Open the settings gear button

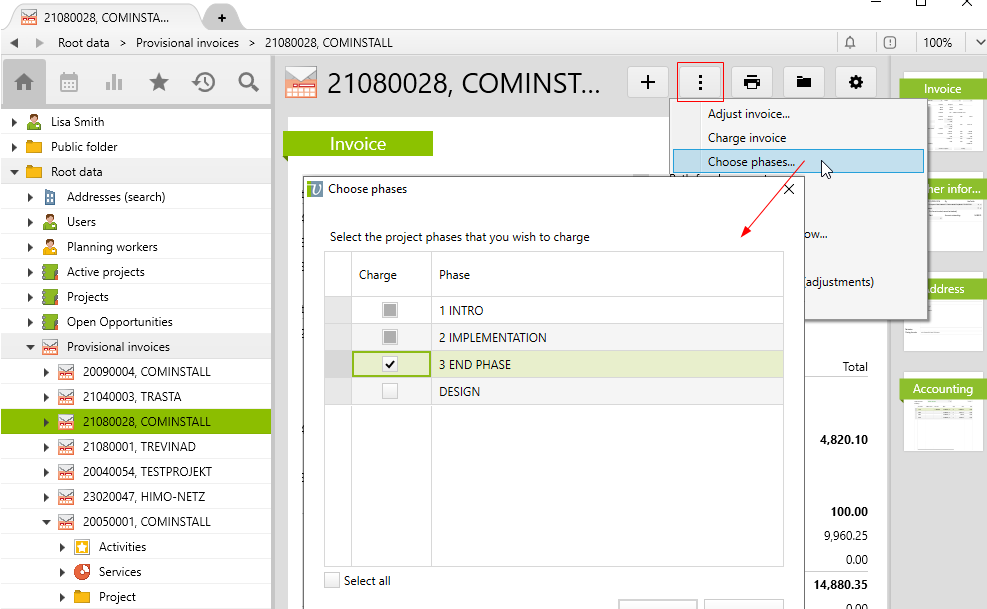855,83
